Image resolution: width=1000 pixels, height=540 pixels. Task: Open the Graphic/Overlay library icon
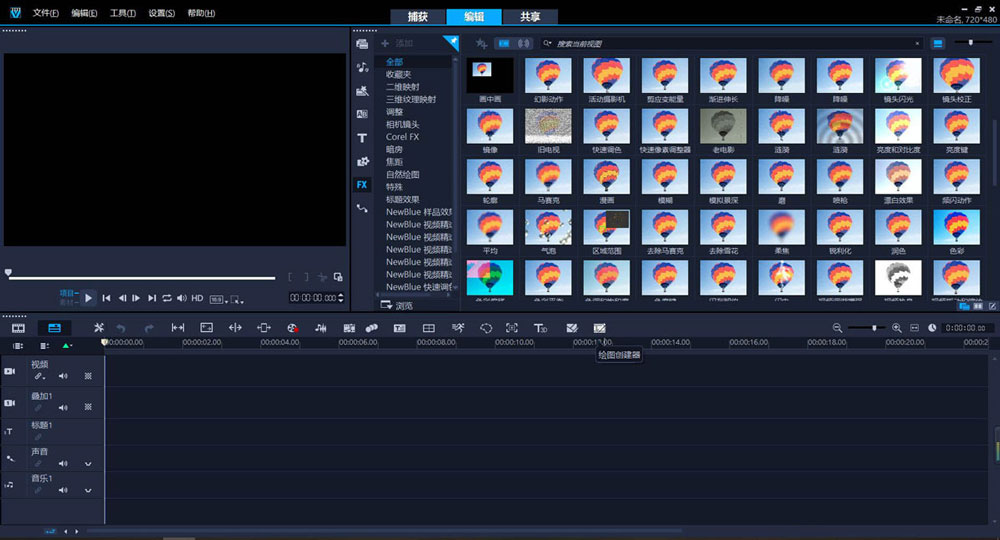362,161
